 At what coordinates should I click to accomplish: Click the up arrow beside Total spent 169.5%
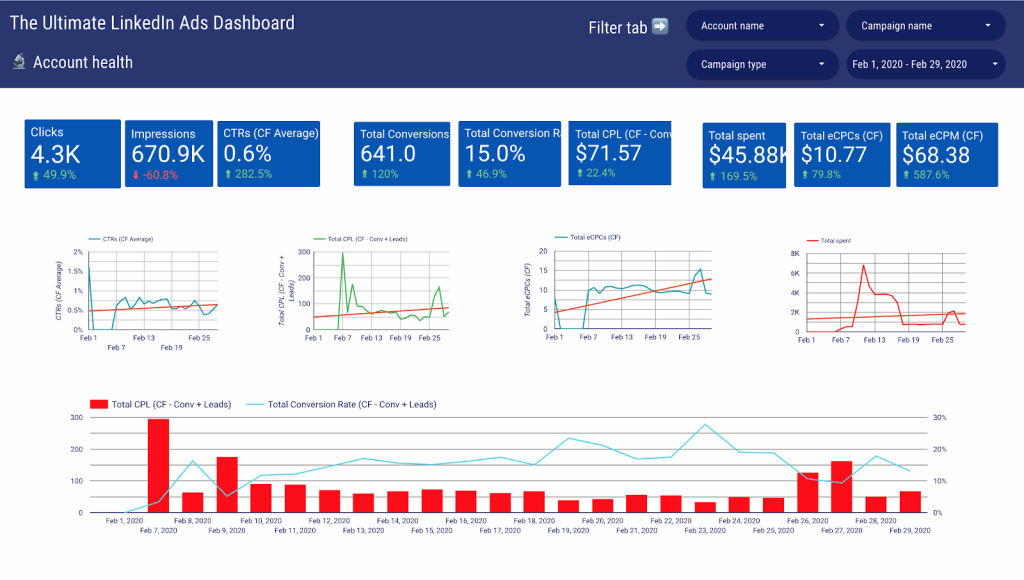[x=712, y=176]
